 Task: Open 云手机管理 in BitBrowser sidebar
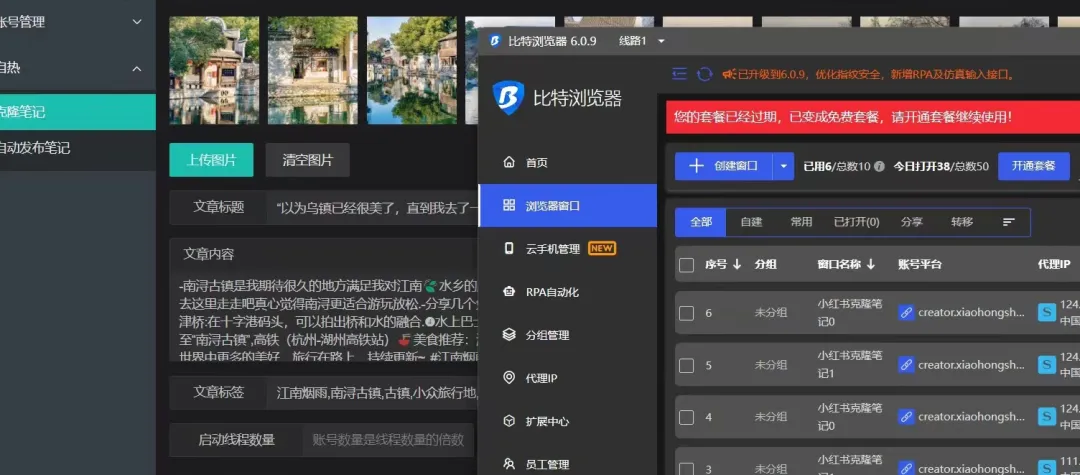tap(568, 249)
